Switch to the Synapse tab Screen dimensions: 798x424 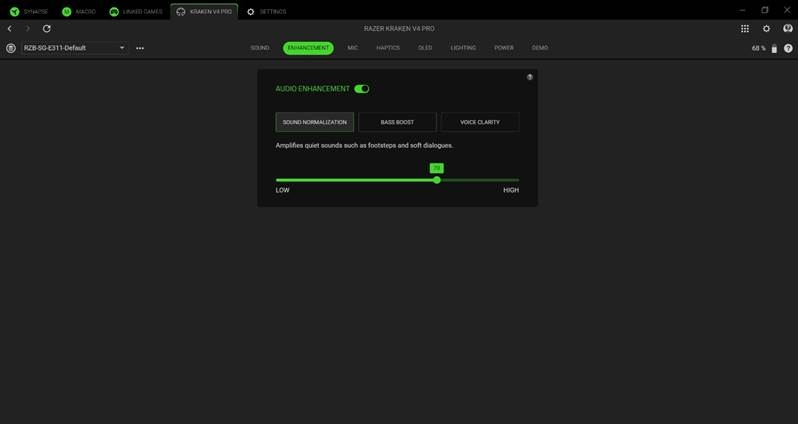pyautogui.click(x=29, y=11)
